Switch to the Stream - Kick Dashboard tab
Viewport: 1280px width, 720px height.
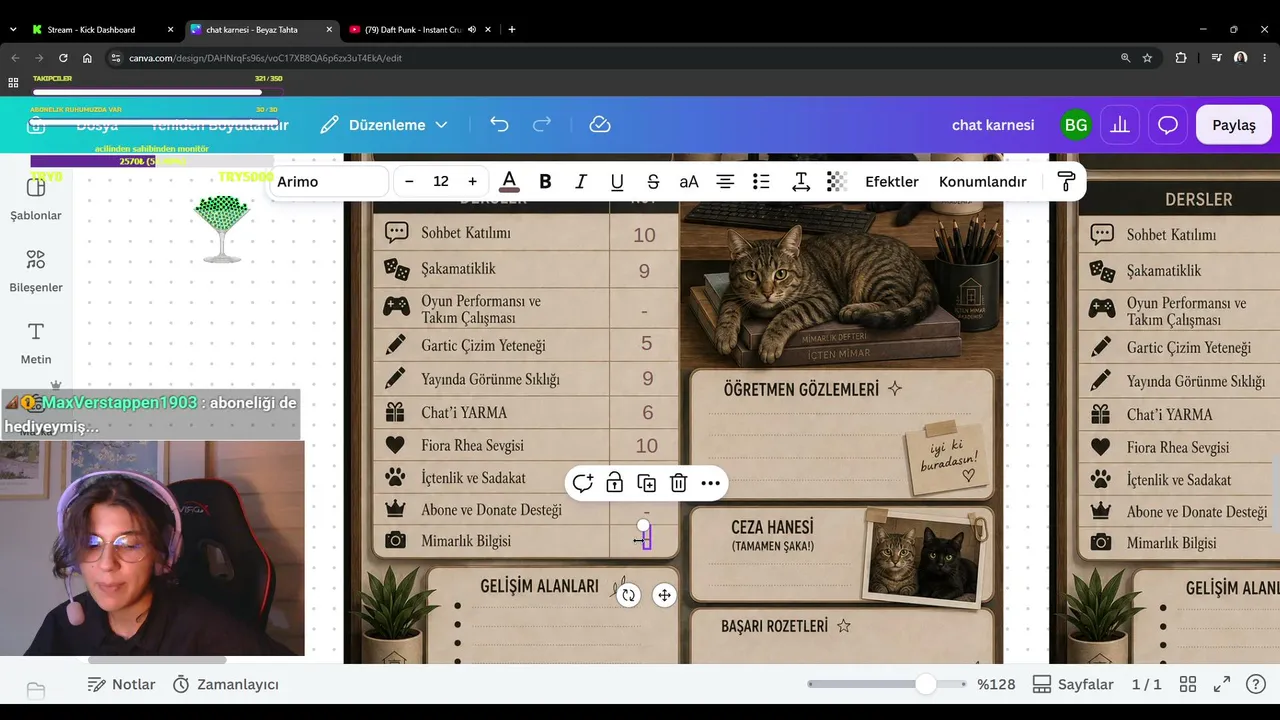102,30
